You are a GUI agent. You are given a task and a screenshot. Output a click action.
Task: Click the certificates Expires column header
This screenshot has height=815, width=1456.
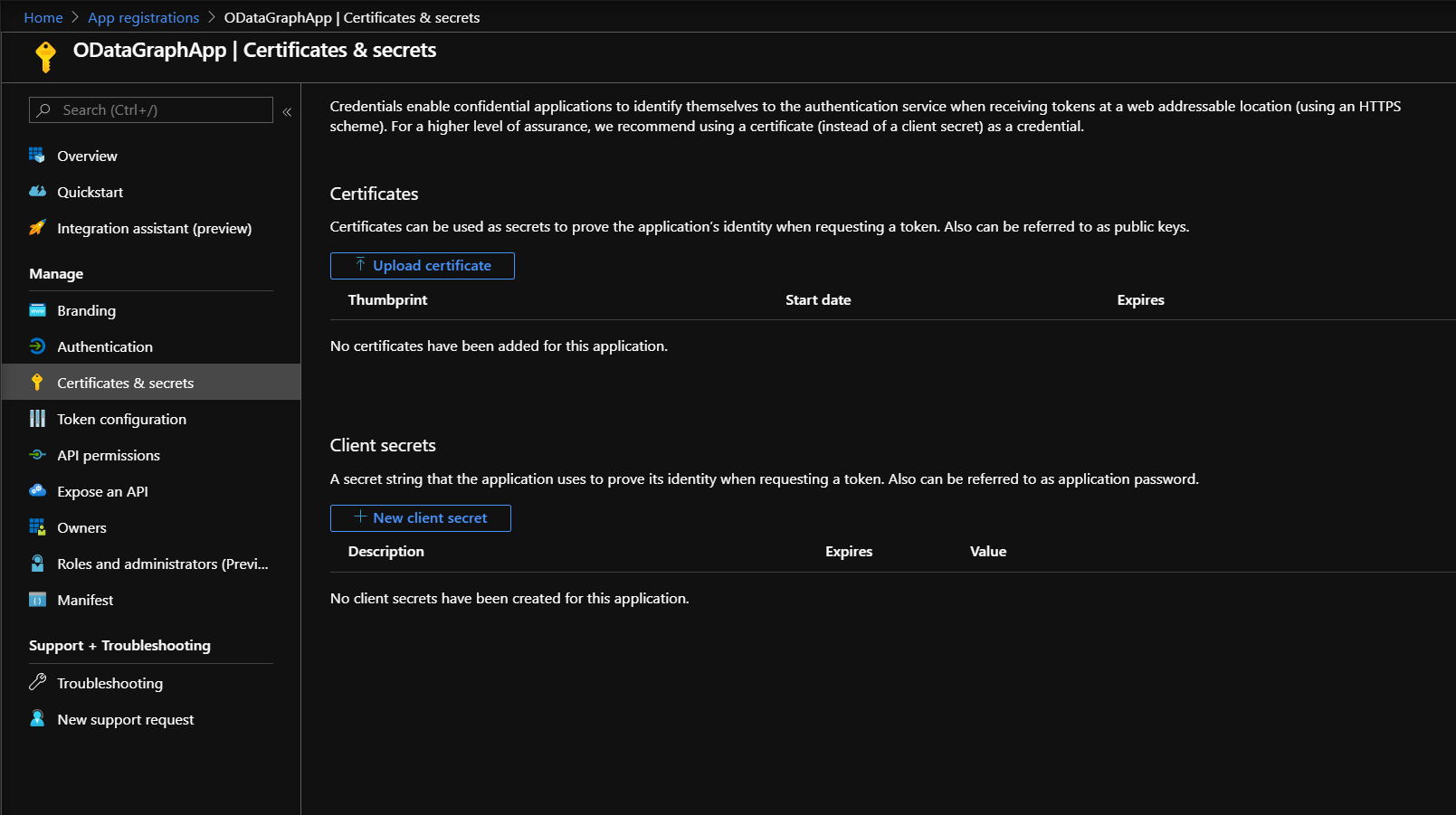pos(1141,299)
